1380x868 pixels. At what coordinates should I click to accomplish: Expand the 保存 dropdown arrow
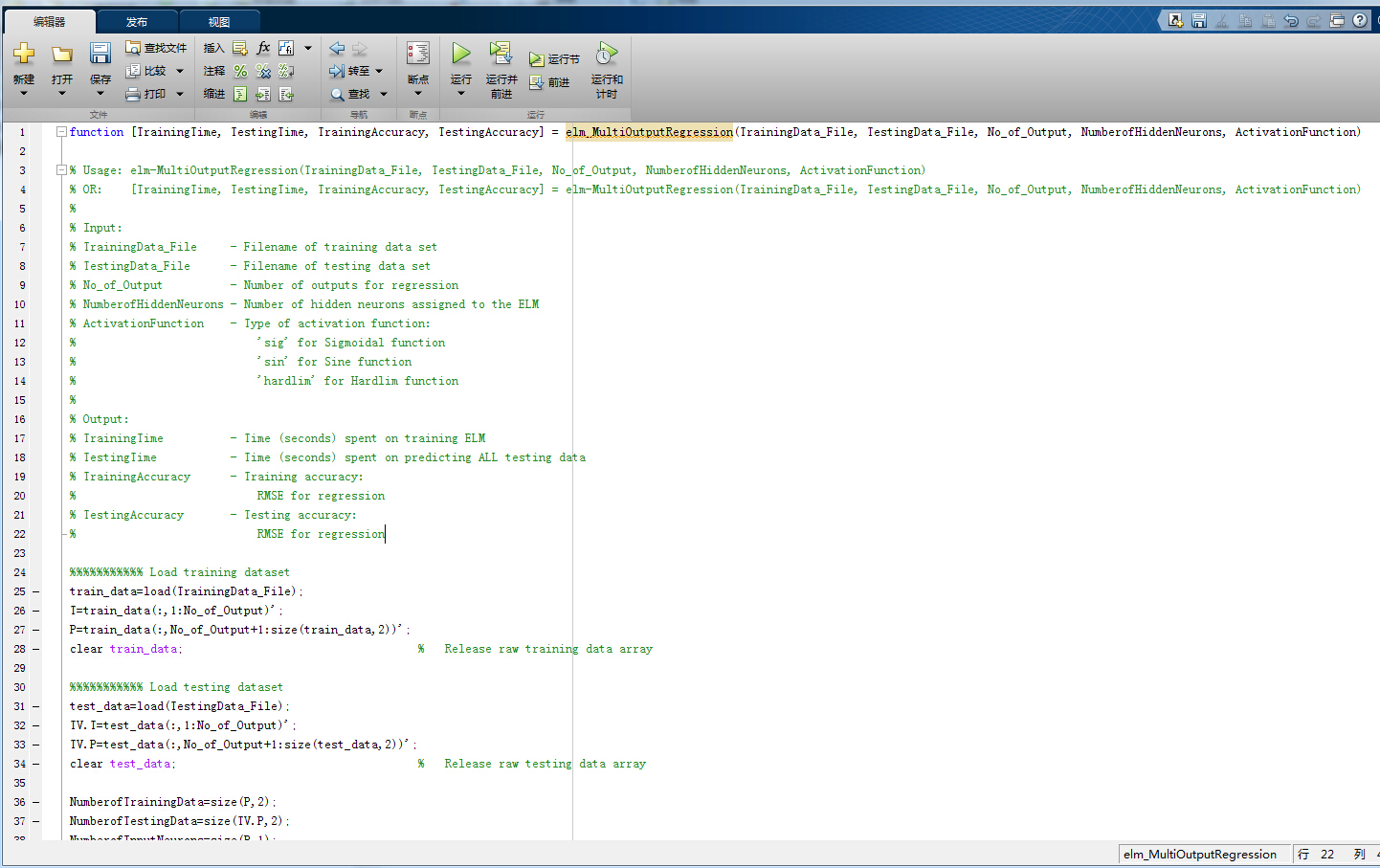[100, 94]
